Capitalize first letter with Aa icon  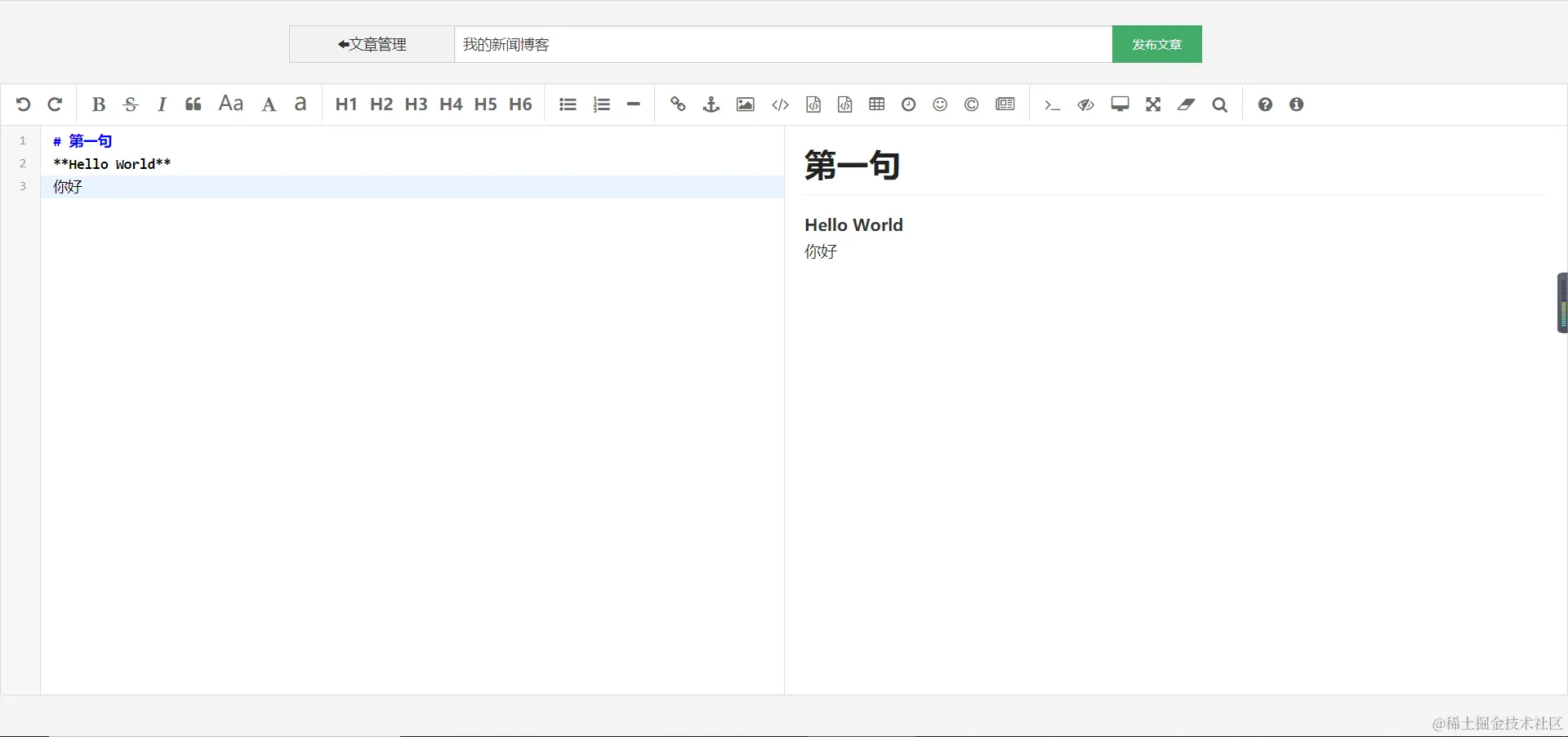[x=231, y=104]
